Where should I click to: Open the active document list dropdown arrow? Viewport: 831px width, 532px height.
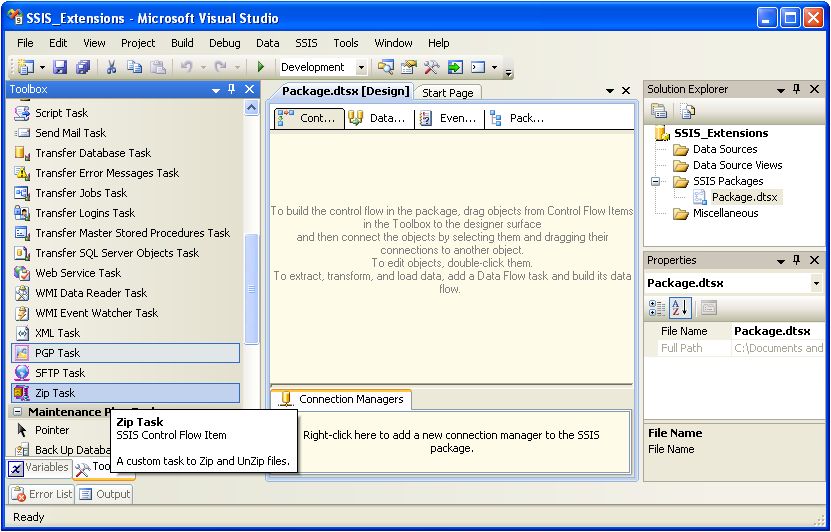[x=609, y=91]
